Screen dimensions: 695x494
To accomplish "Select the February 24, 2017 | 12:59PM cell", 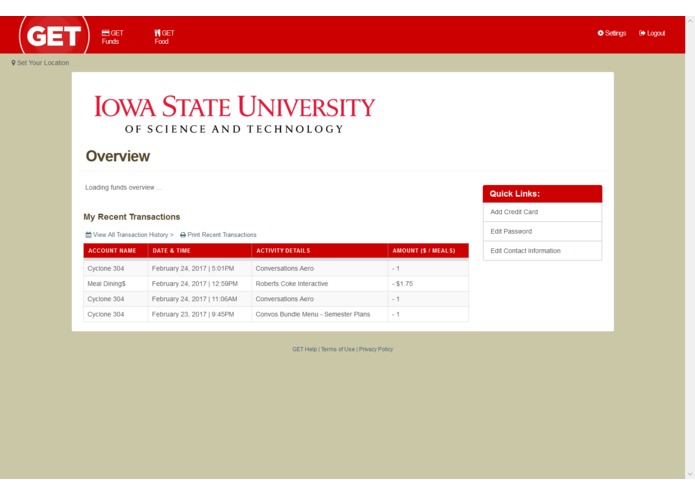I will (199, 284).
